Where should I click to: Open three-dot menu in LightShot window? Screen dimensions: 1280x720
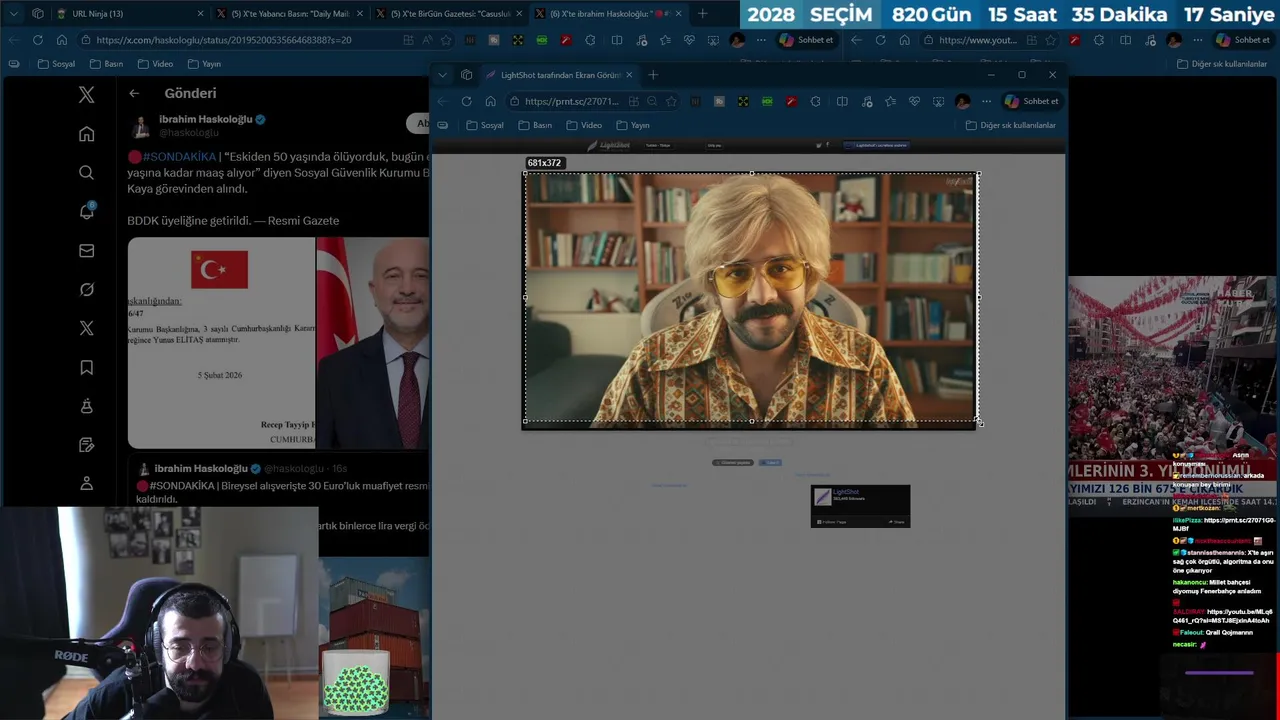point(986,101)
